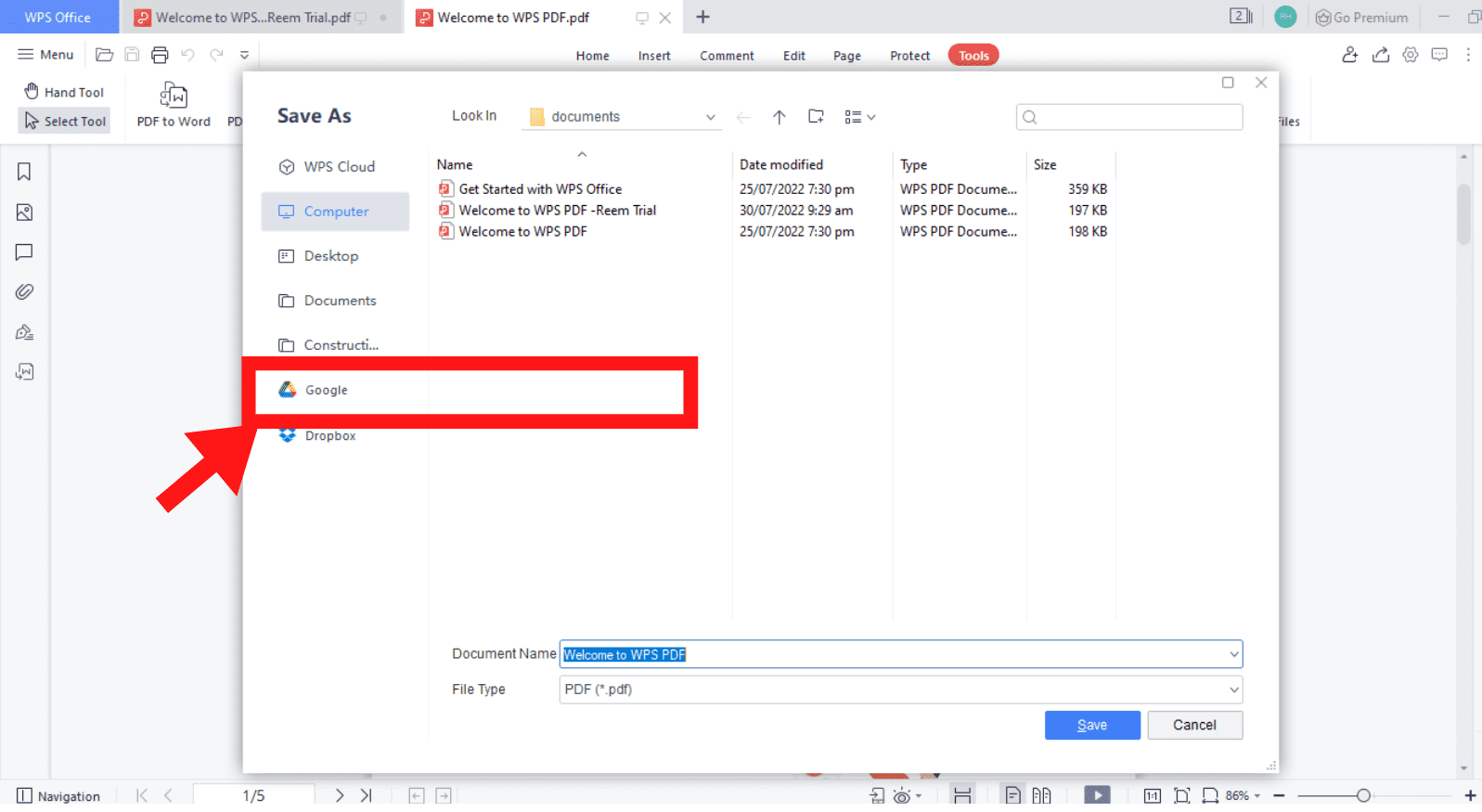Click the Redo arrow icon
1482x812 pixels.
click(216, 55)
